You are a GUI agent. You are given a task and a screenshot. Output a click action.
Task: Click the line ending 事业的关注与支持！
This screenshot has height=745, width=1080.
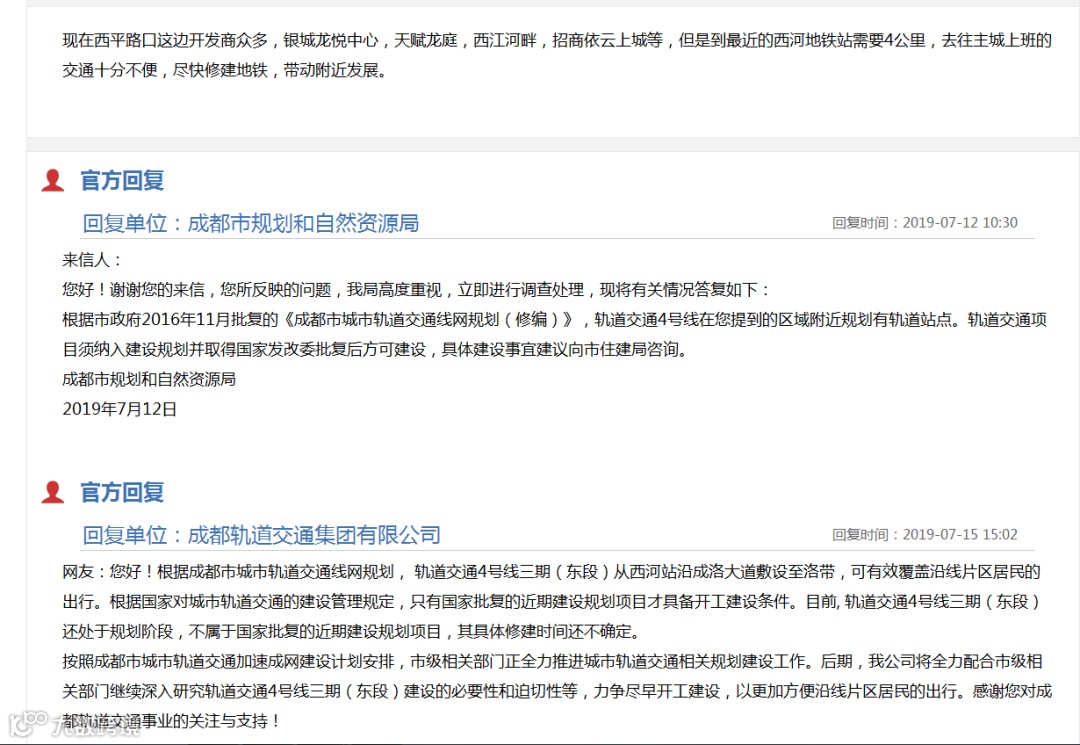pyautogui.click(x=172, y=721)
